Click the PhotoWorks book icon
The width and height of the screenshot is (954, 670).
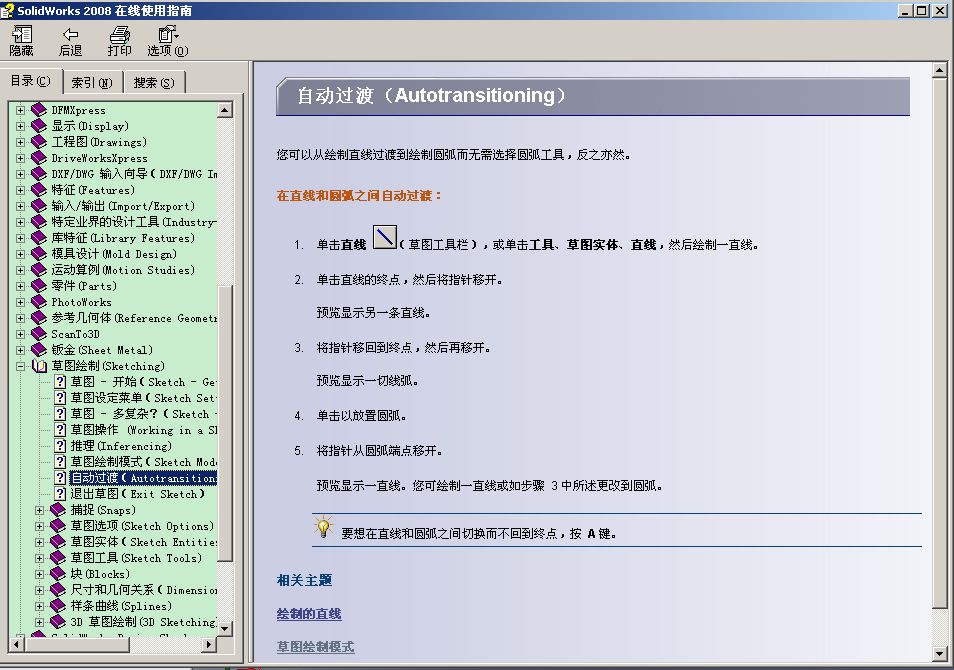pyautogui.click(x=39, y=302)
